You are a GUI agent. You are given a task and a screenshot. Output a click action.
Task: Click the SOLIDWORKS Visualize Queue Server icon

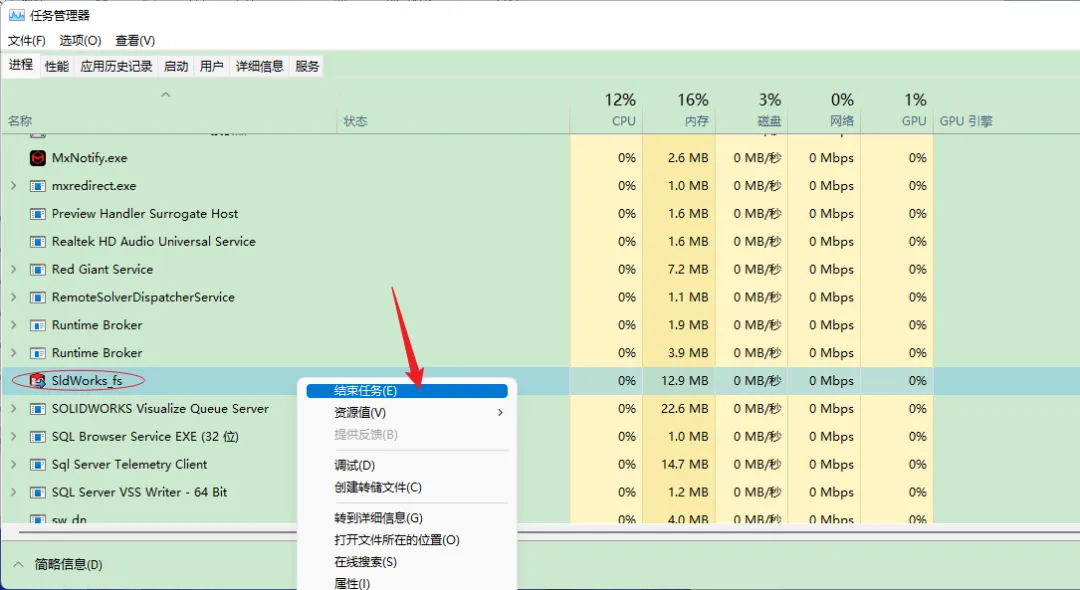(x=37, y=409)
